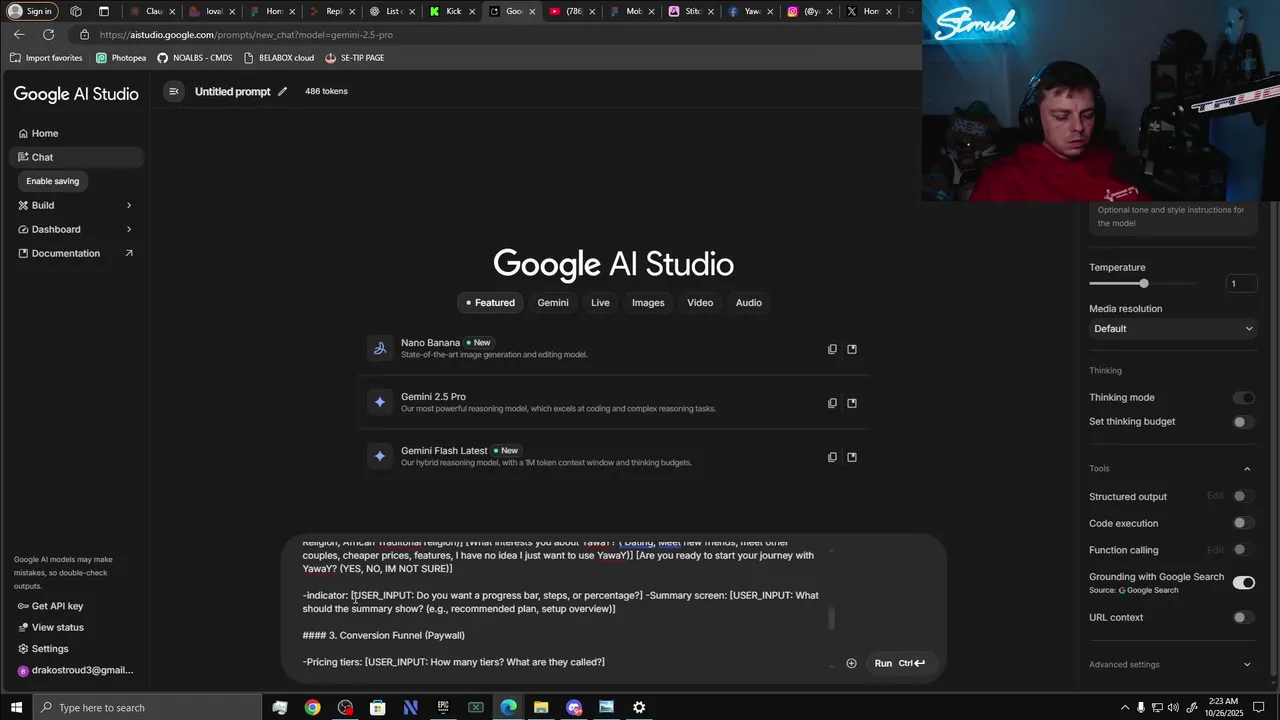Open the drakostroud3 account menu
This screenshot has height=720, width=1280.
click(x=76, y=670)
